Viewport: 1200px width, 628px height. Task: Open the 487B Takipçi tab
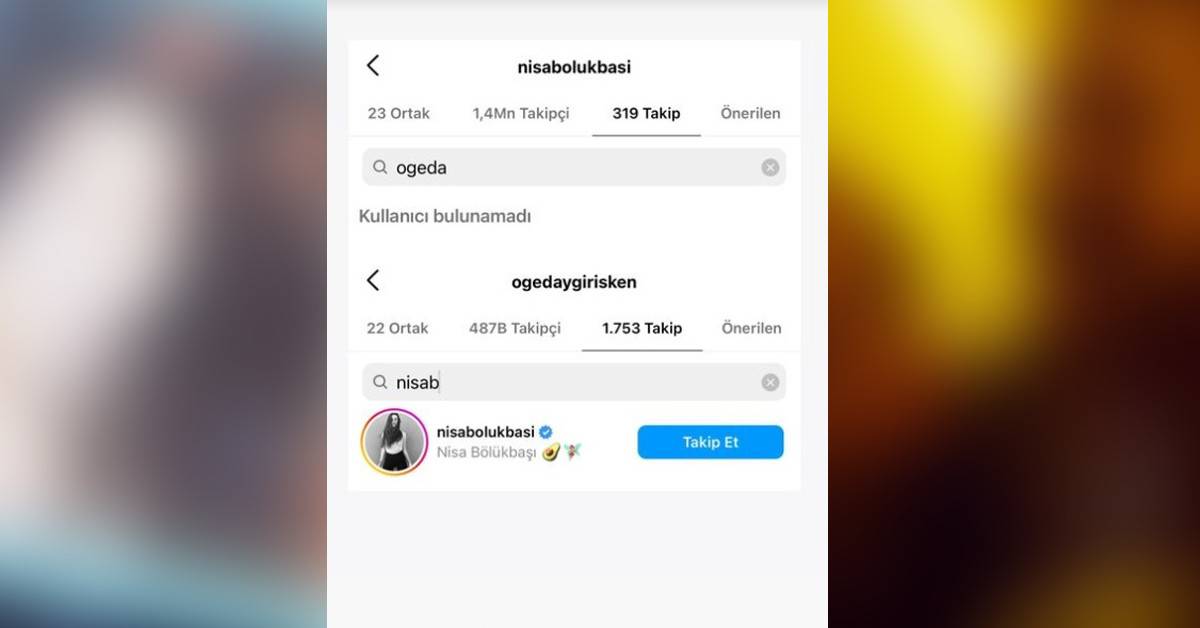(515, 328)
